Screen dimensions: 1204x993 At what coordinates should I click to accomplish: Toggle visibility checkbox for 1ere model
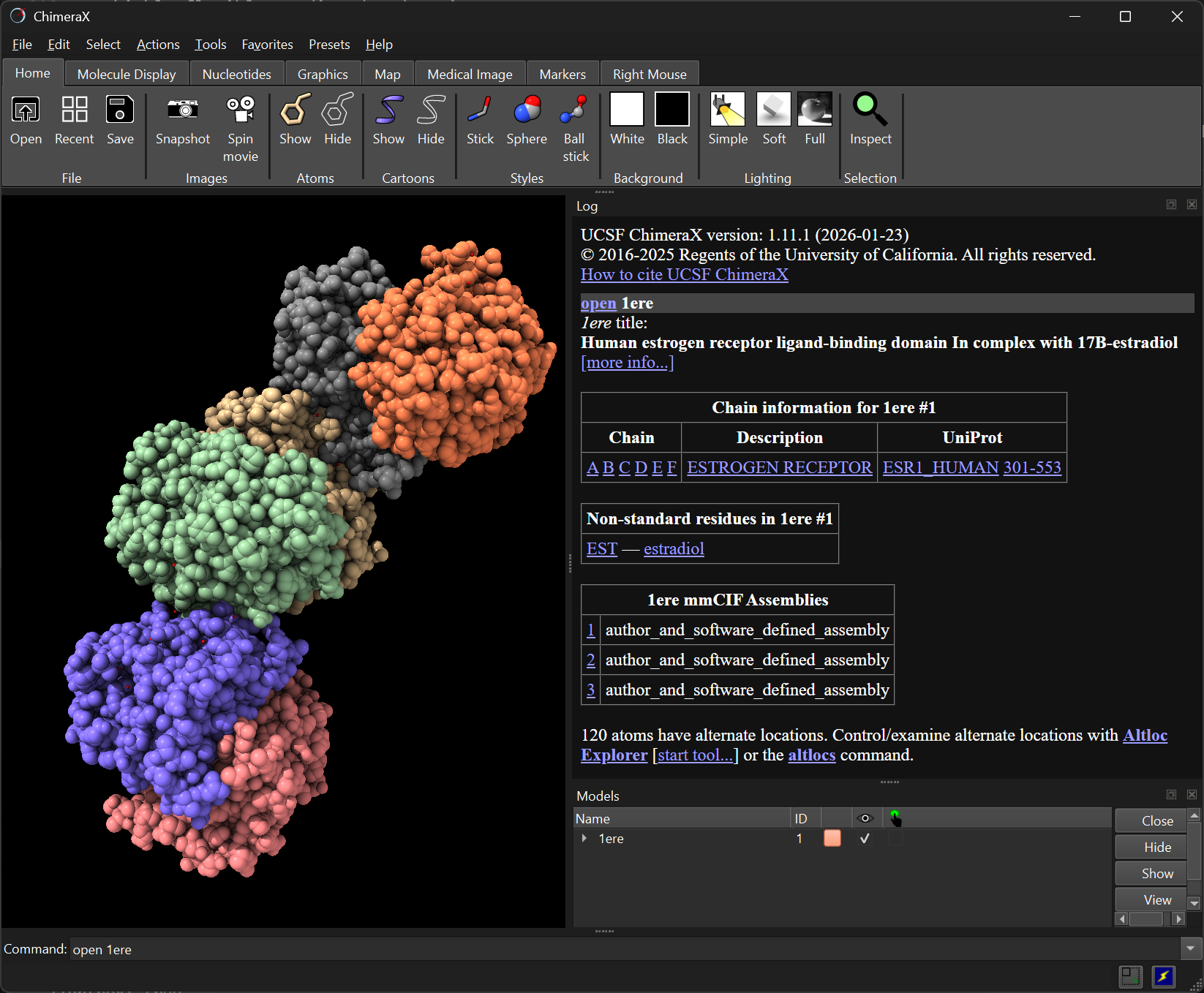click(865, 839)
